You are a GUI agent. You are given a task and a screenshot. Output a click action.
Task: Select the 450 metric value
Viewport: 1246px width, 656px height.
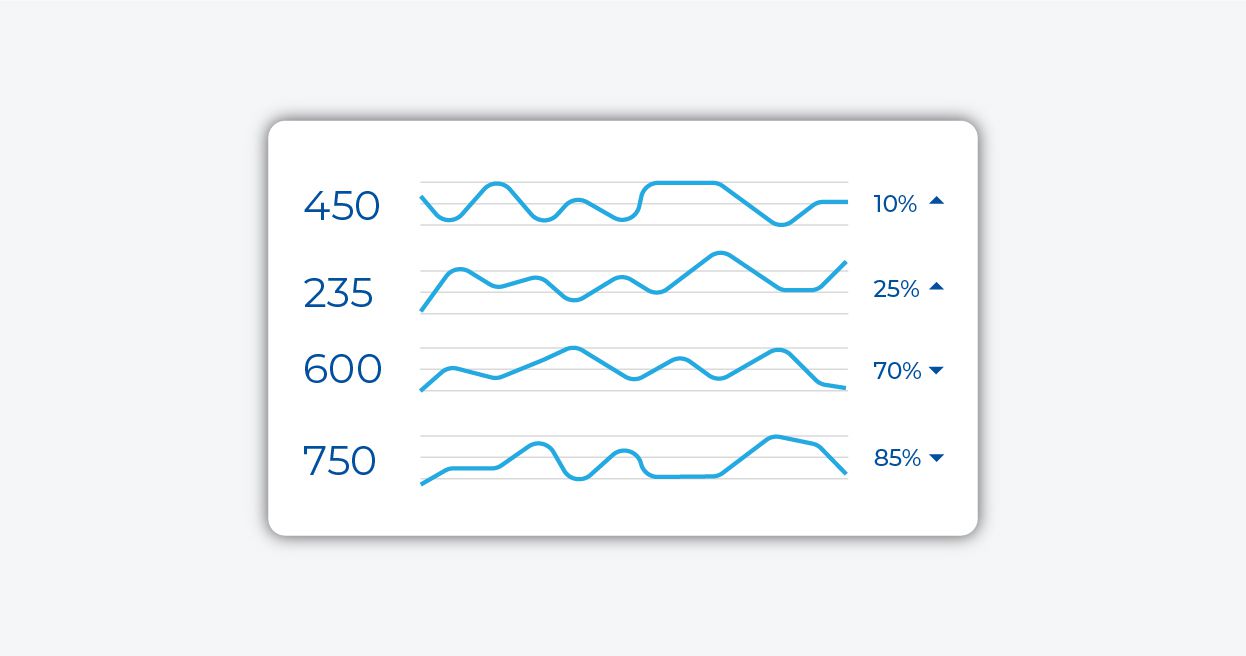coord(341,207)
